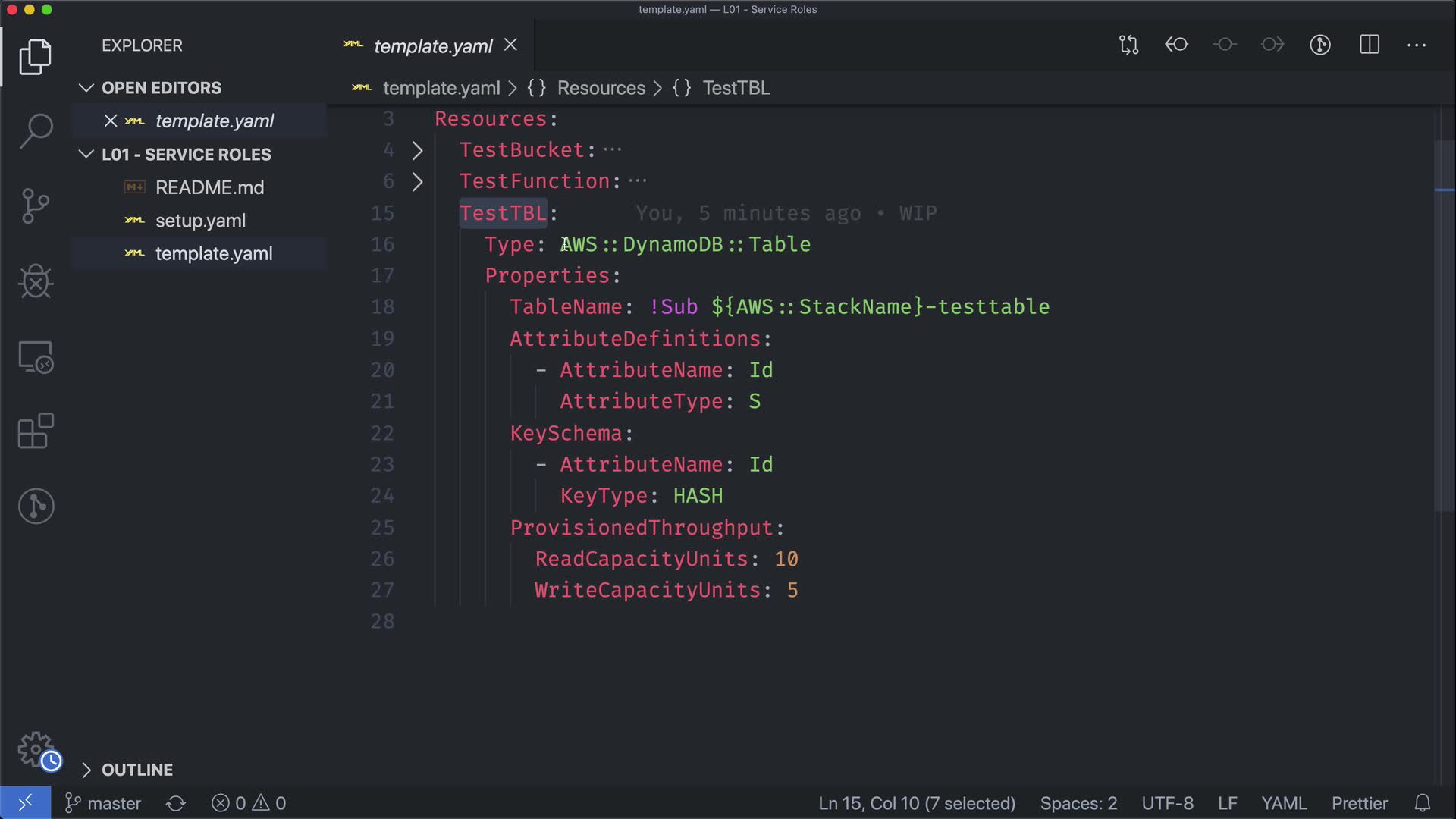This screenshot has width=1456, height=819.
Task: Open the Manage gear settings icon
Action: point(36,749)
